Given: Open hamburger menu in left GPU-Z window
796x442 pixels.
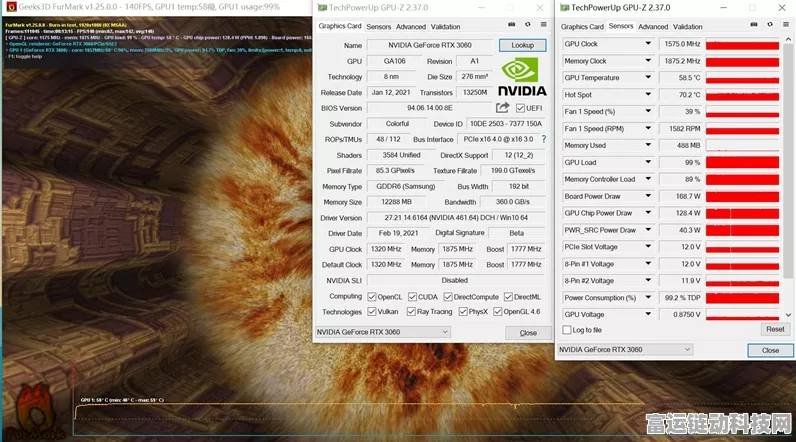Looking at the screenshot, I should point(544,25).
